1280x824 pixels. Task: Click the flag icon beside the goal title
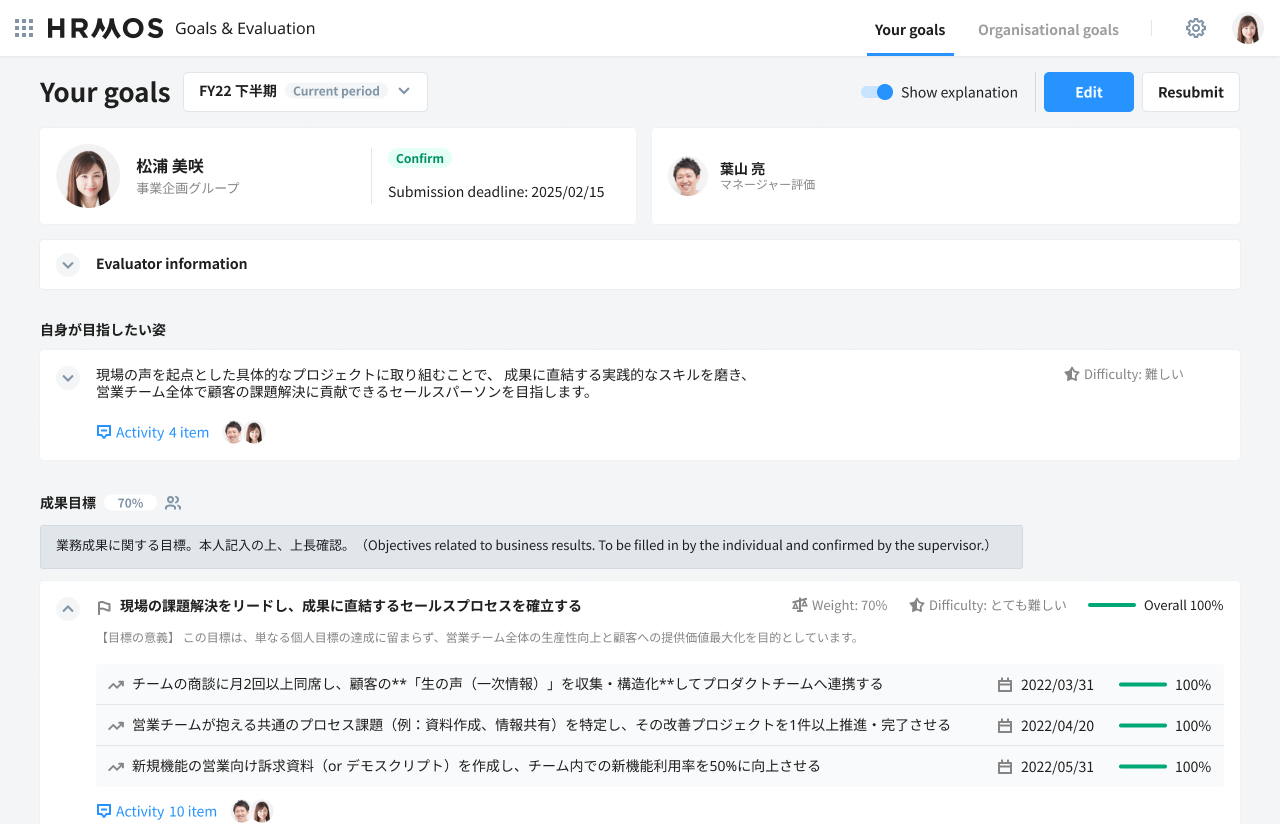point(103,607)
